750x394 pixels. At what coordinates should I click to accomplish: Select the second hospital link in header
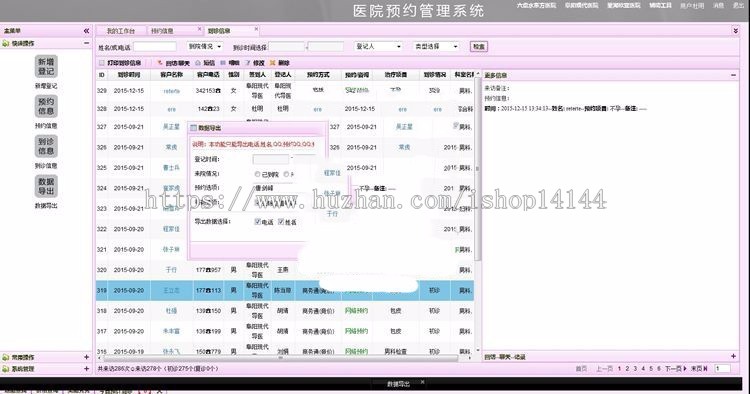pyautogui.click(x=581, y=6)
